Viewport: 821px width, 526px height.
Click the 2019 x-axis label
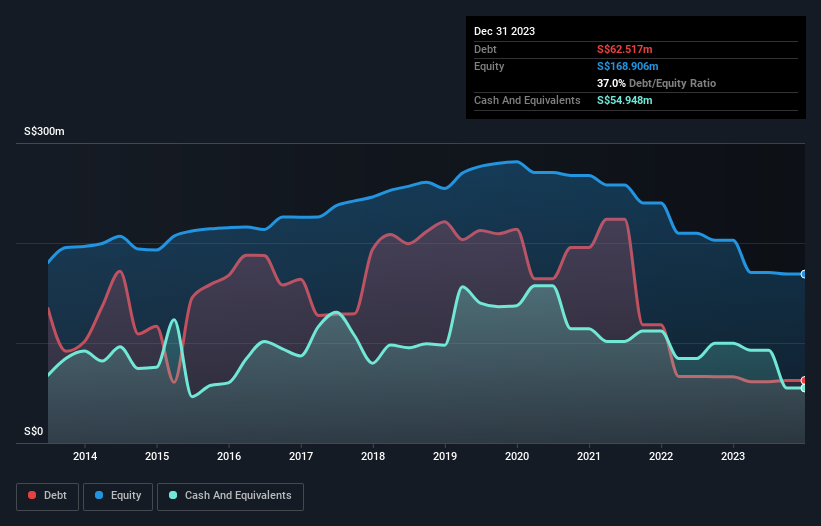[445, 456]
